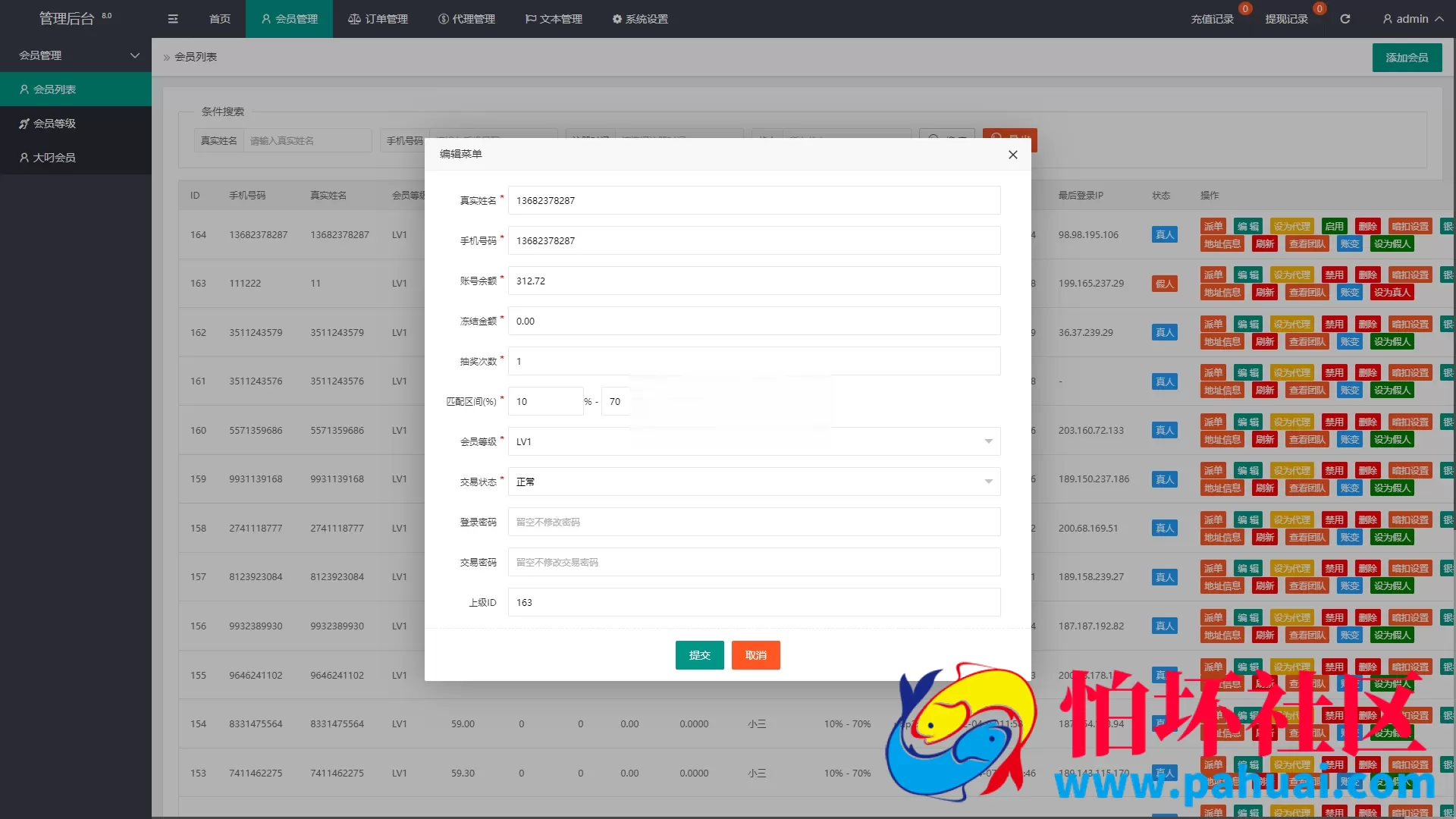The width and height of the screenshot is (1456, 819).
Task: Open 会员等级 in the sidebar
Action: 55,124
